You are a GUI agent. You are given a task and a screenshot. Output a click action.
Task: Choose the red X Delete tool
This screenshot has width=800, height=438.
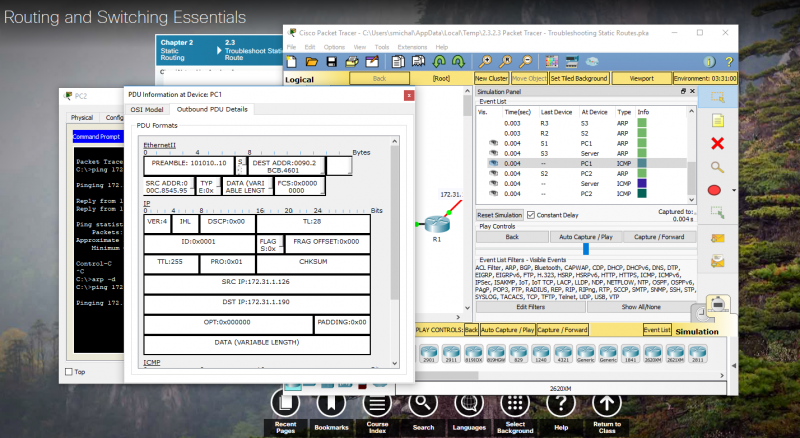(x=717, y=143)
